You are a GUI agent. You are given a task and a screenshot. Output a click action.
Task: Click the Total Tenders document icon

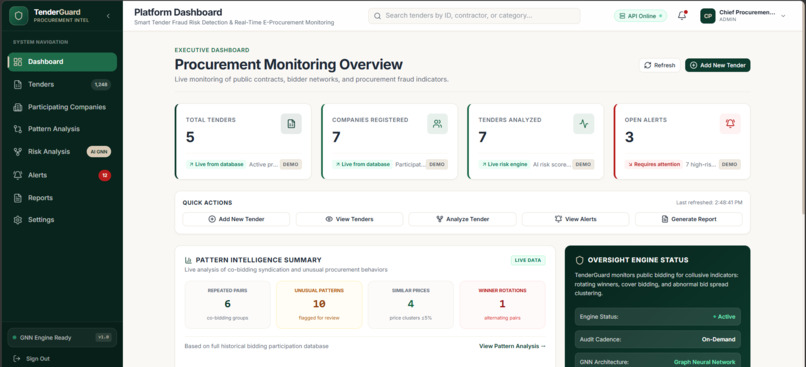point(291,124)
